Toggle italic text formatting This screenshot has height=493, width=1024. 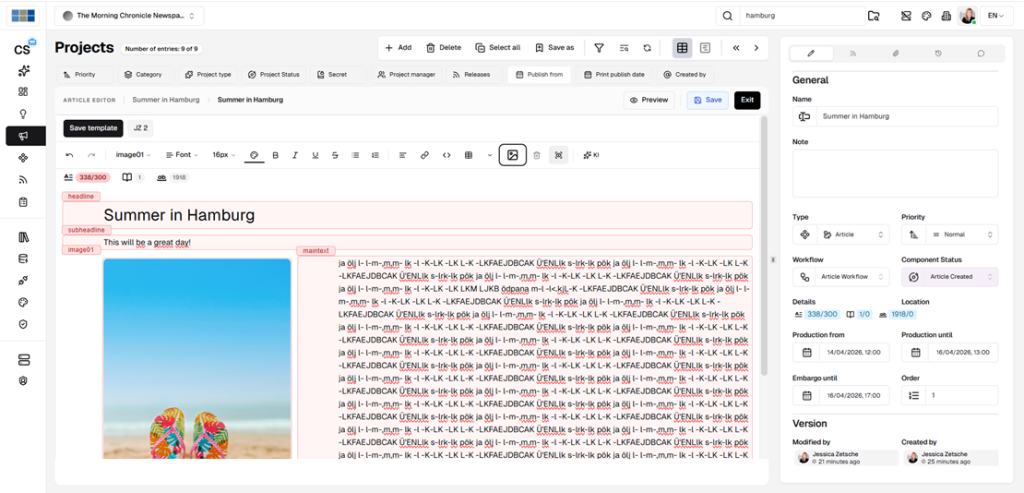(x=295, y=155)
